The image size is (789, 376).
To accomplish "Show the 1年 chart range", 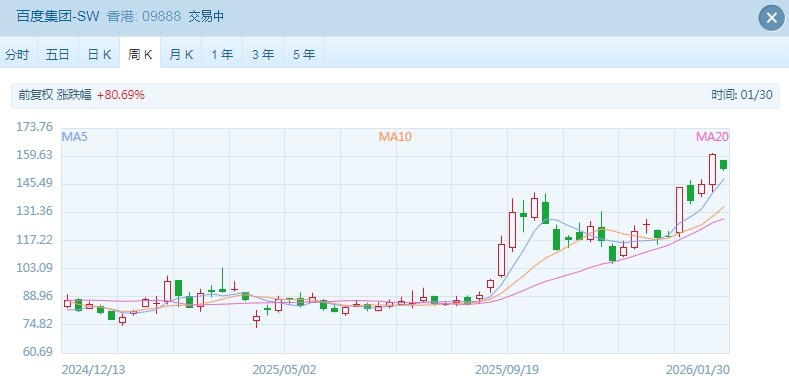I will pos(222,54).
